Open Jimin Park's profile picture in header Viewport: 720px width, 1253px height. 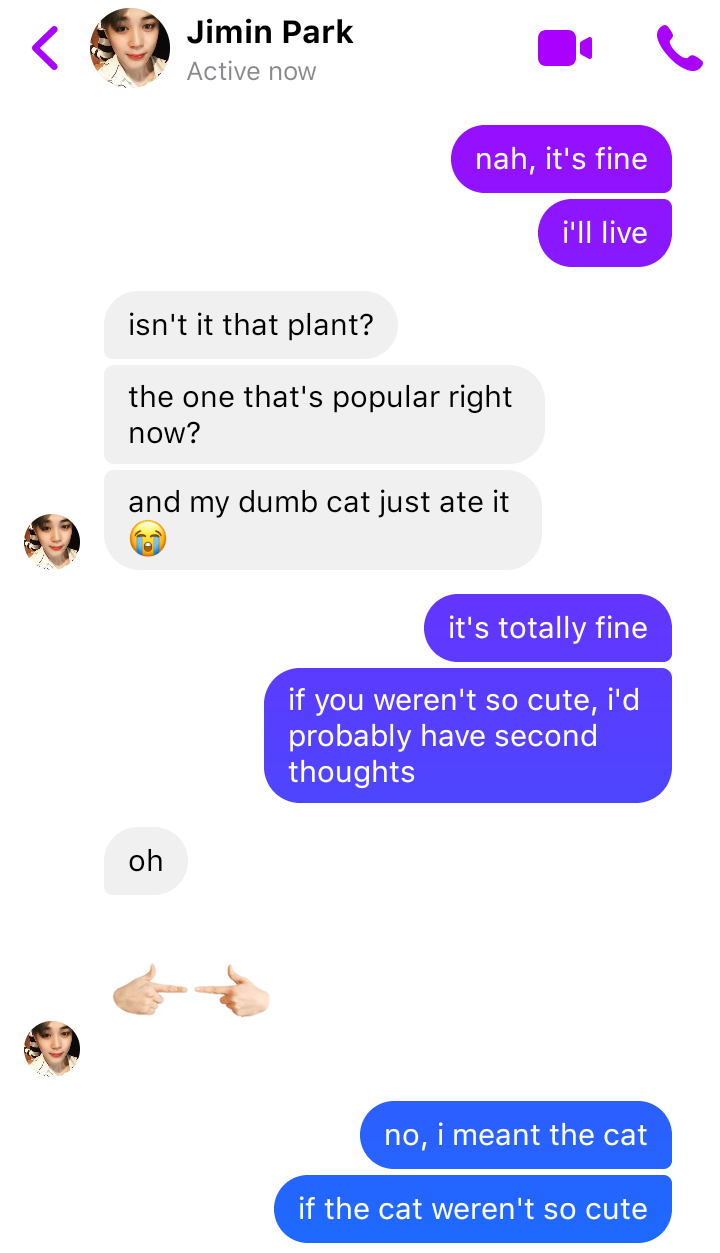click(130, 48)
